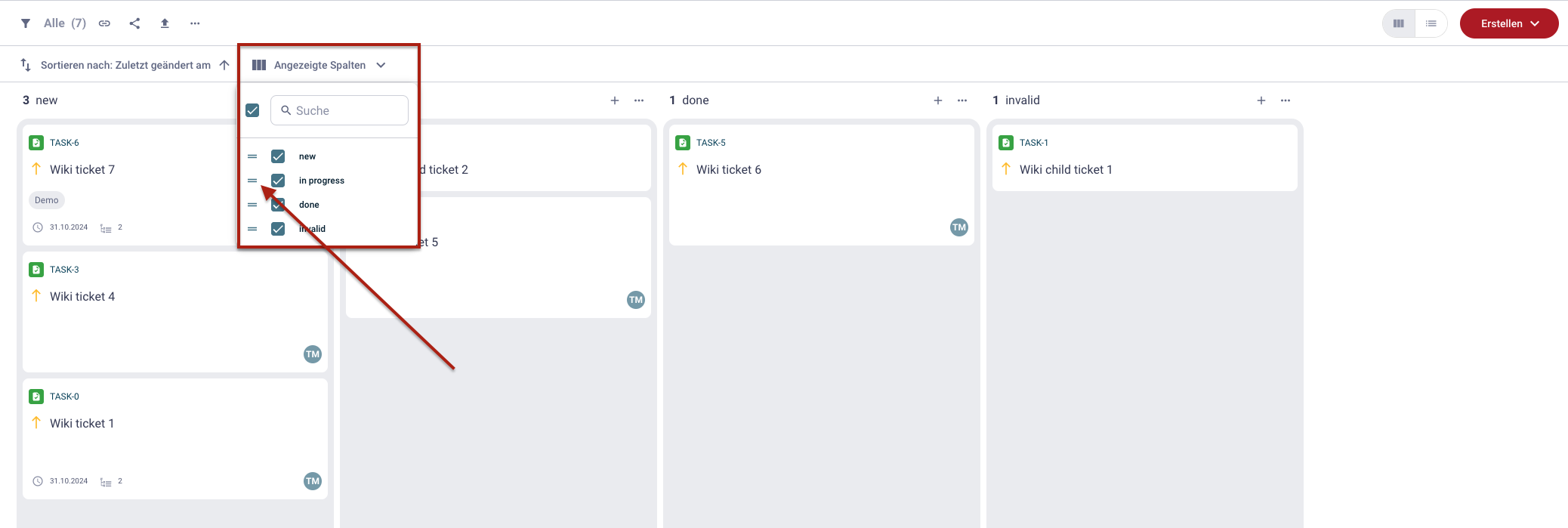Focus the Suche search field
The image size is (1568, 528).
(x=339, y=110)
